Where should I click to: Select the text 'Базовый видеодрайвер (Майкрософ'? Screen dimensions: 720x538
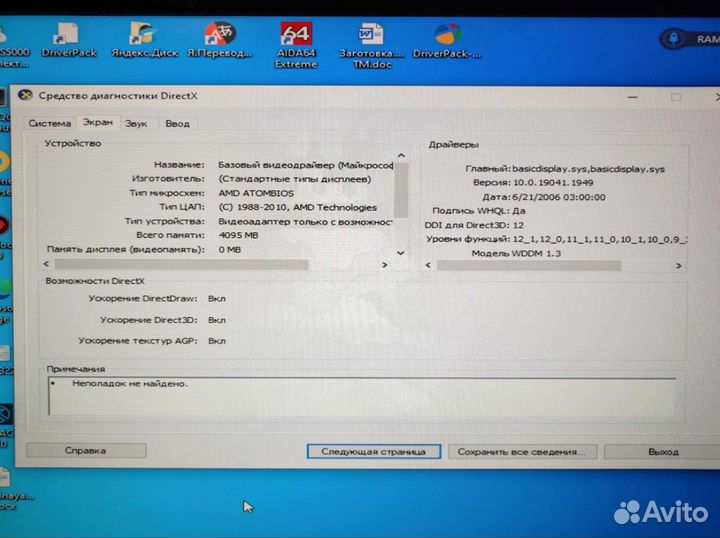tap(305, 165)
